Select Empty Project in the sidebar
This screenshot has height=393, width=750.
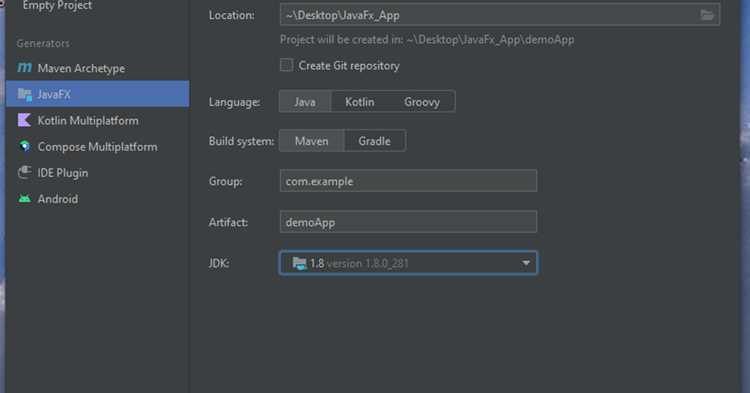coord(57,6)
